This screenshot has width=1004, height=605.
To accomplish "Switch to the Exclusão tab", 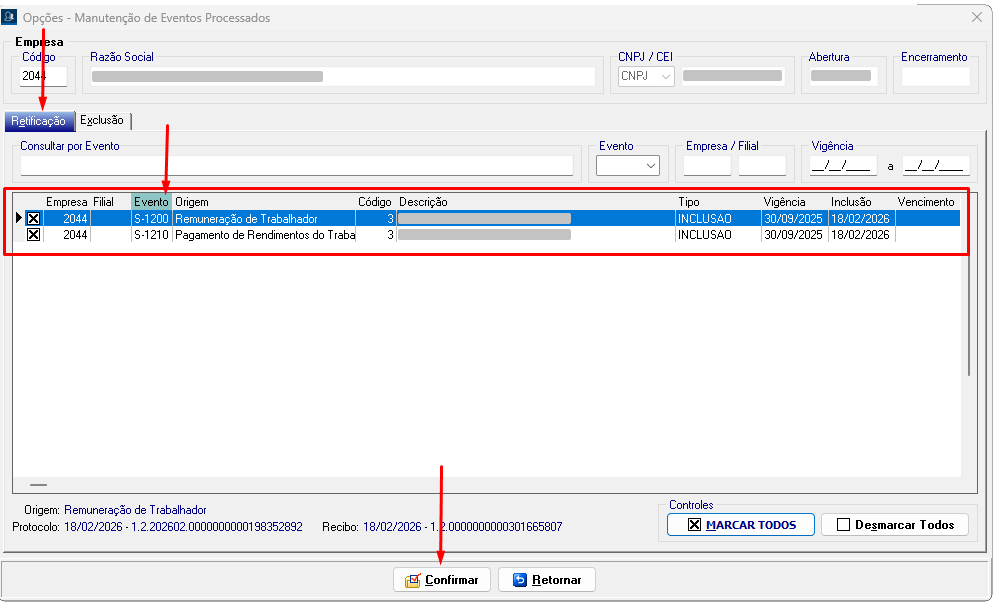I will pyautogui.click(x=103, y=120).
